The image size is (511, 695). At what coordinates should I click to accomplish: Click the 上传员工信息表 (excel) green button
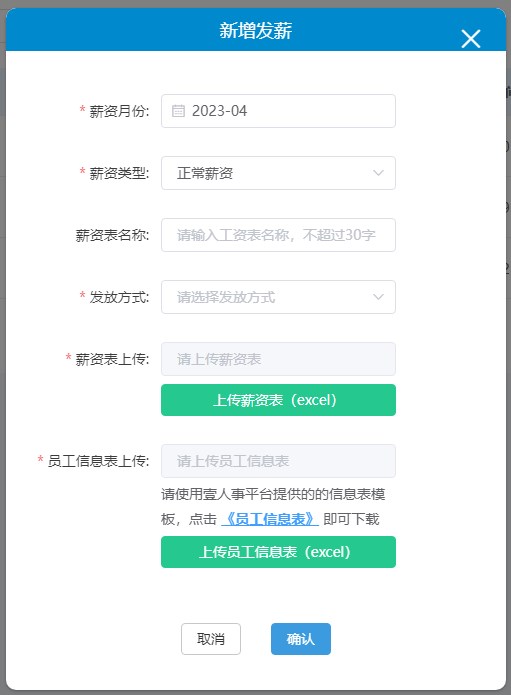pyautogui.click(x=278, y=552)
